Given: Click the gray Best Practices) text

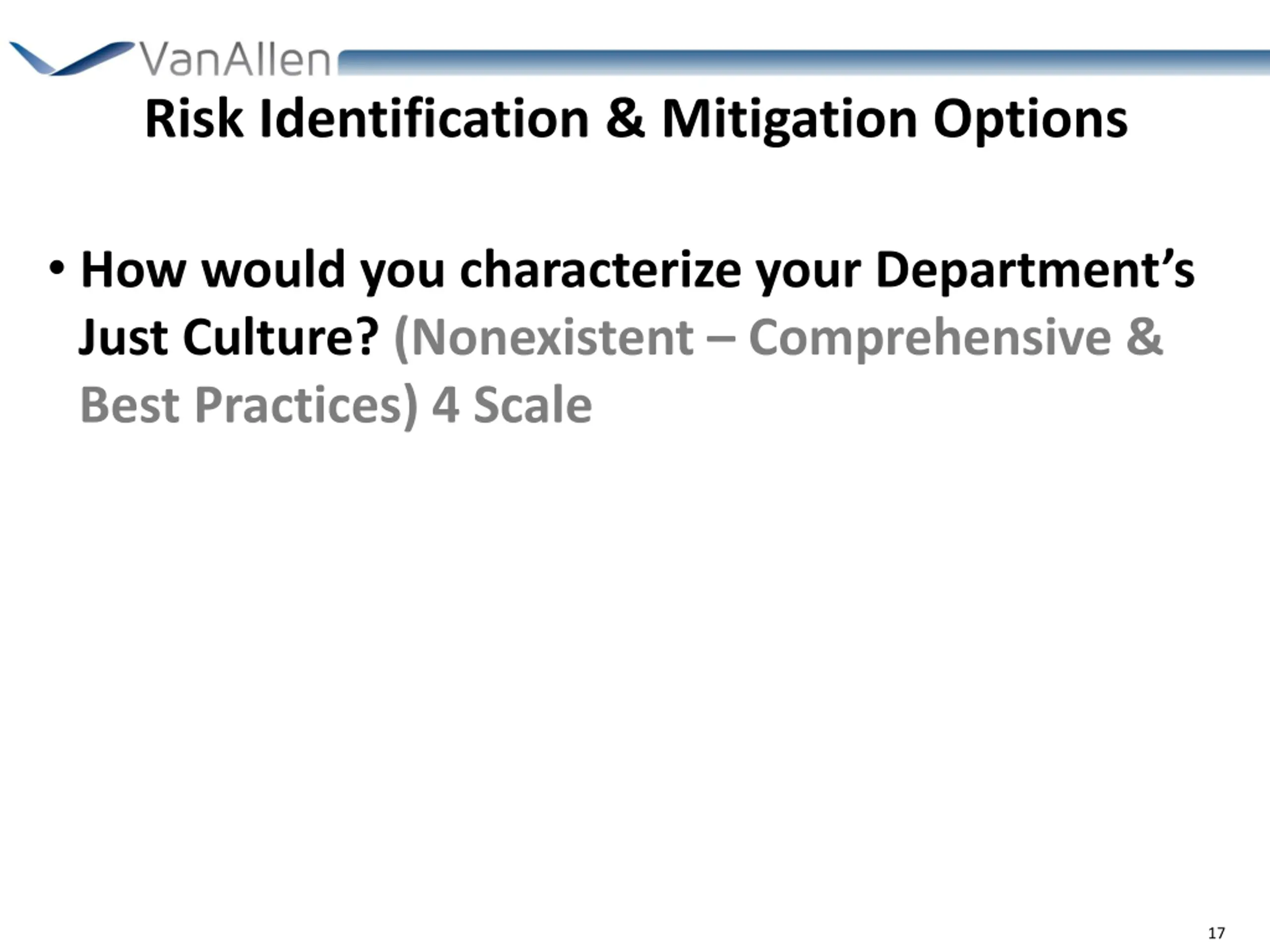Looking at the screenshot, I should (x=249, y=406).
